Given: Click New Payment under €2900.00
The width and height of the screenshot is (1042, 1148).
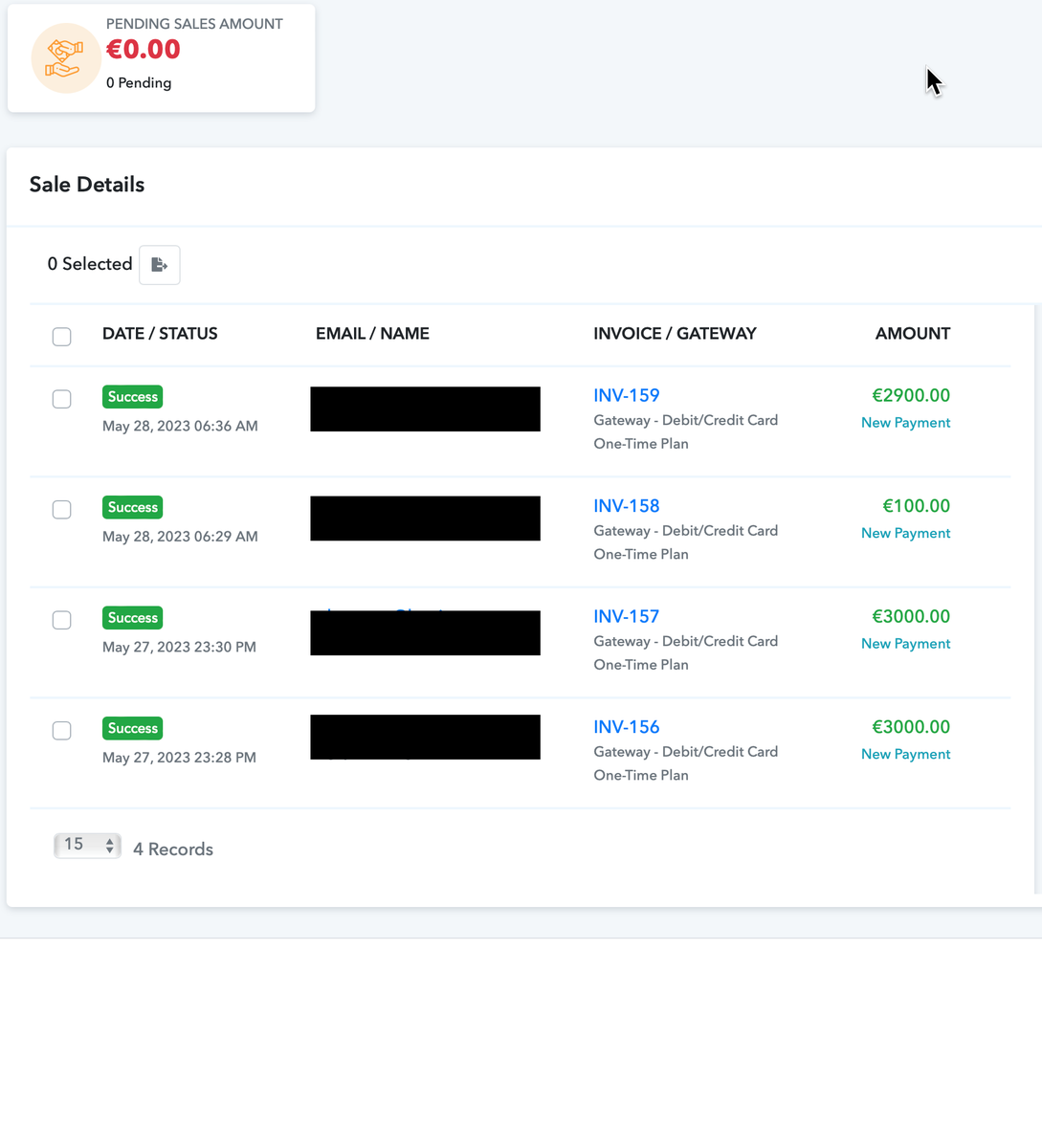Looking at the screenshot, I should 905,423.
